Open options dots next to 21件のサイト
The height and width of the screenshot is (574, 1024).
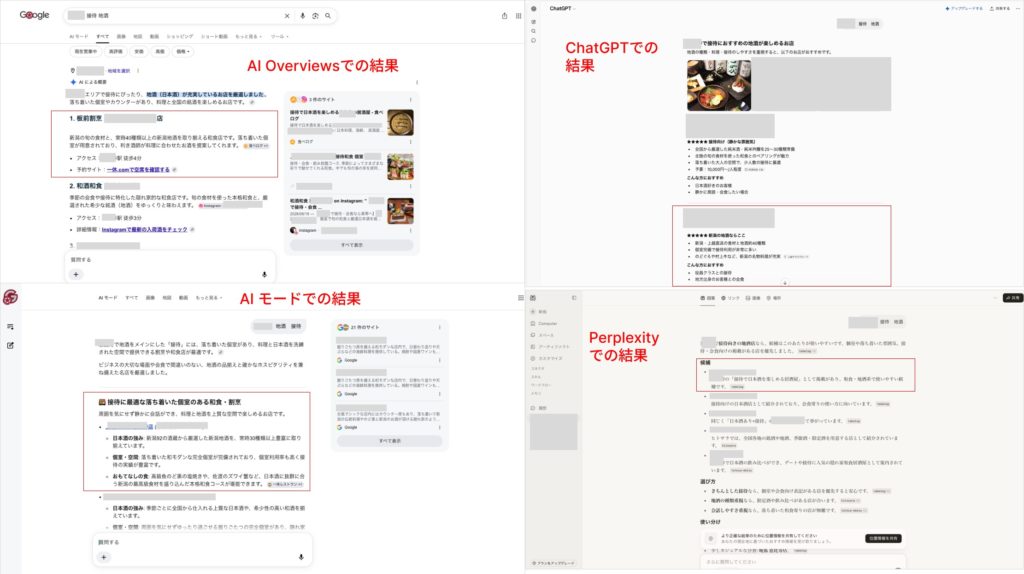pyautogui.click(x=440, y=328)
